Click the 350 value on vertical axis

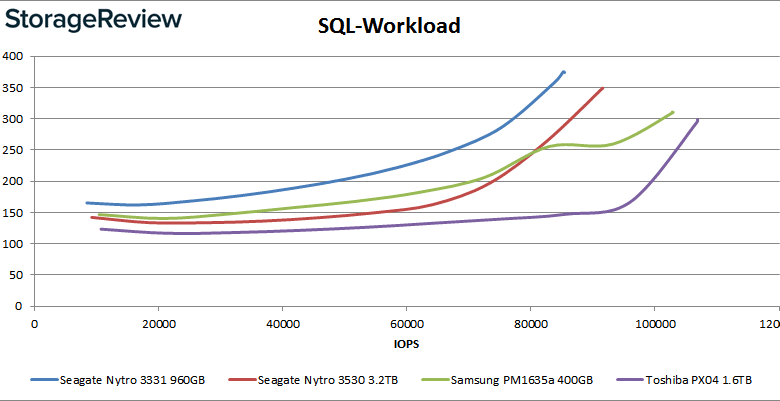coord(12,88)
